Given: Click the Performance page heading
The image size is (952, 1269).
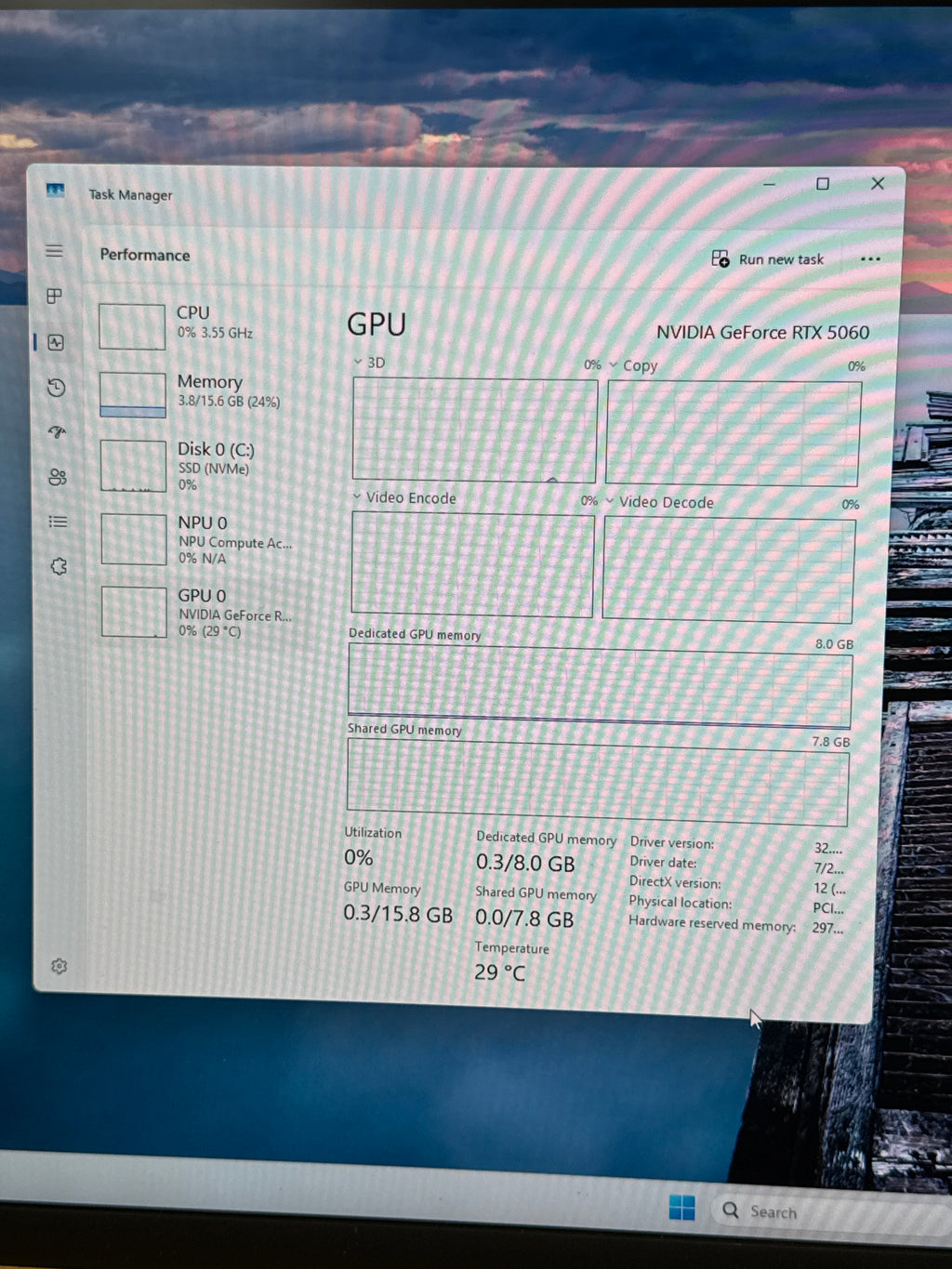Looking at the screenshot, I should [145, 255].
